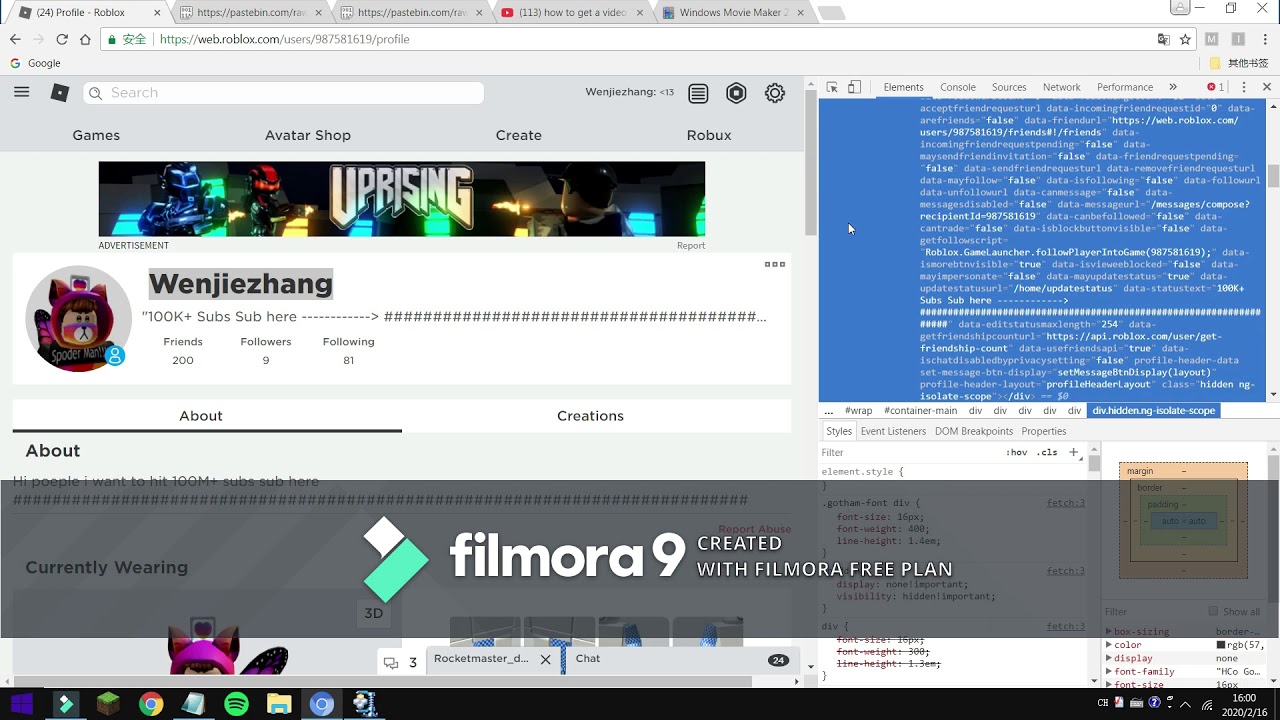Switch avatar view with the 3D button
This screenshot has width=1280, height=720.
click(x=373, y=613)
